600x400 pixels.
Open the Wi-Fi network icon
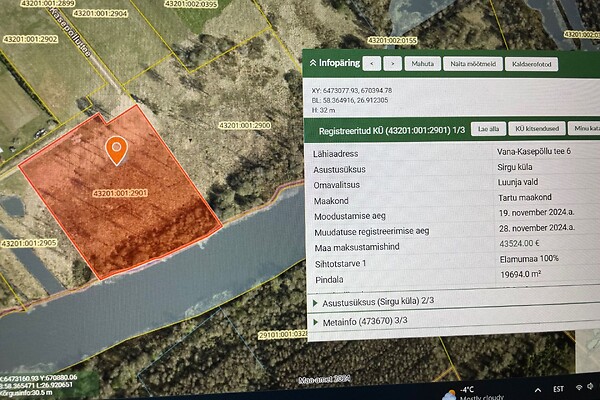pos(578,390)
